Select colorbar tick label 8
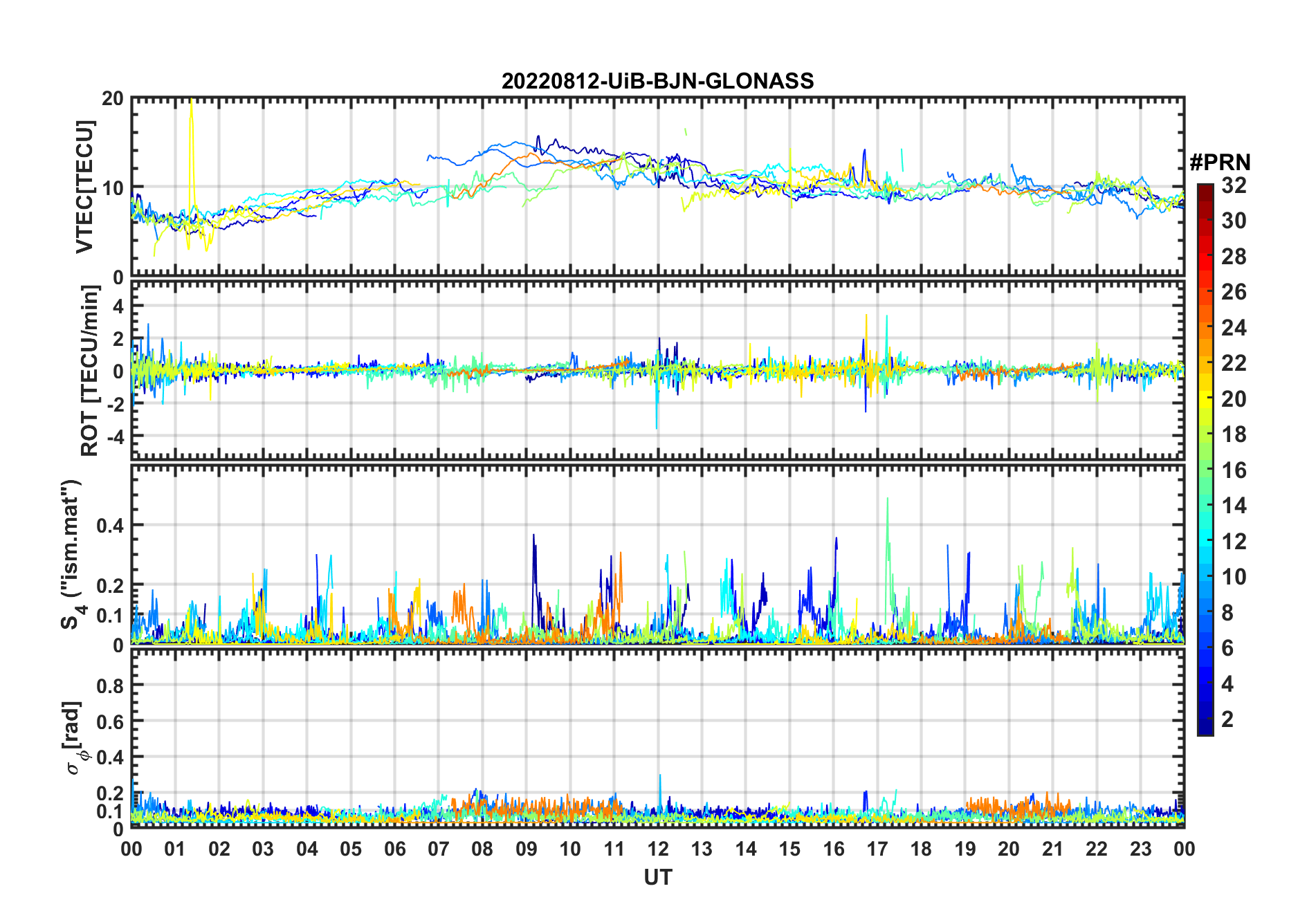This screenshot has height=920, width=1316. pos(1227,613)
